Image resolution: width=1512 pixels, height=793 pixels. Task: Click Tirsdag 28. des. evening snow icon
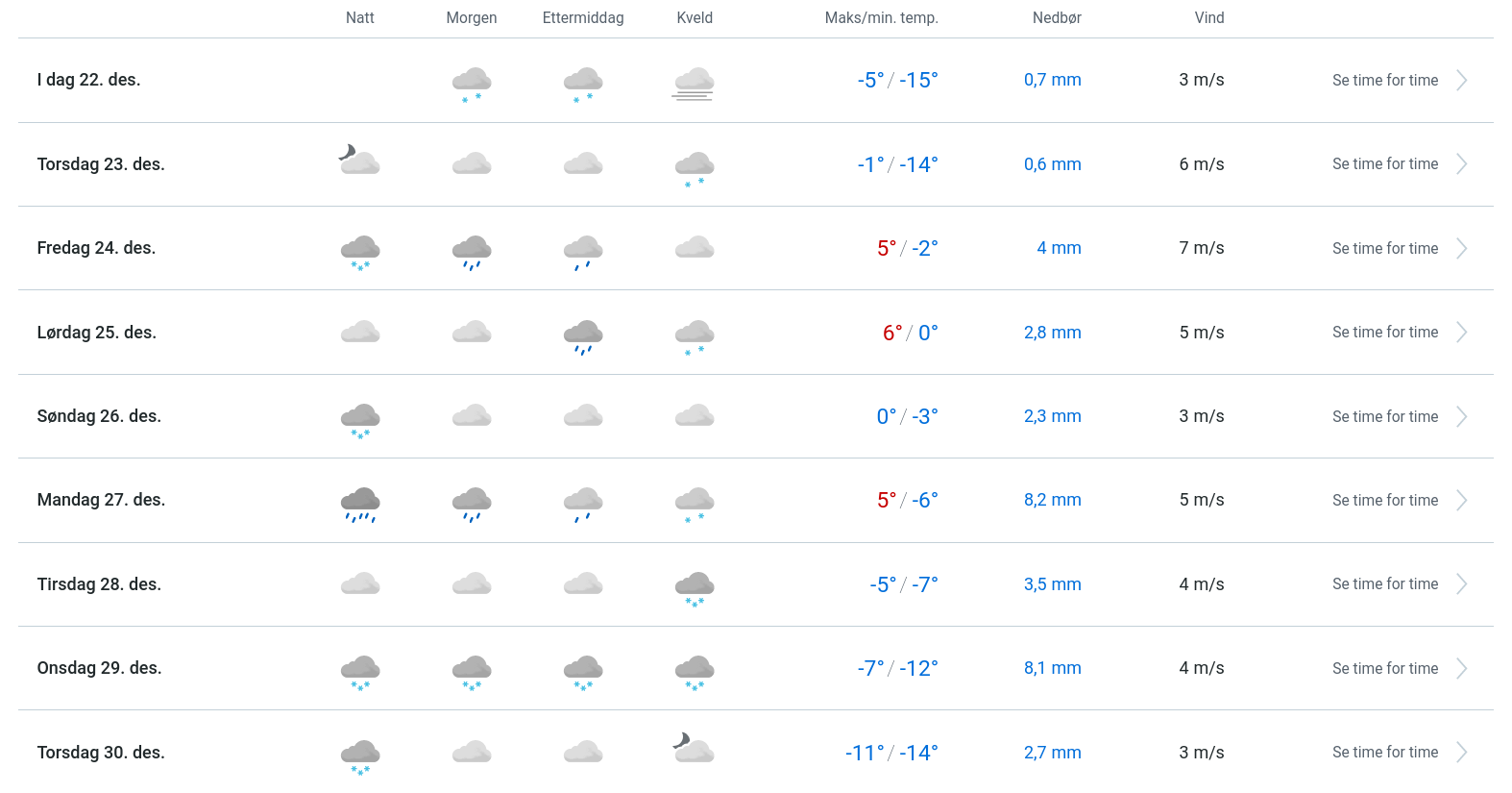(x=695, y=588)
